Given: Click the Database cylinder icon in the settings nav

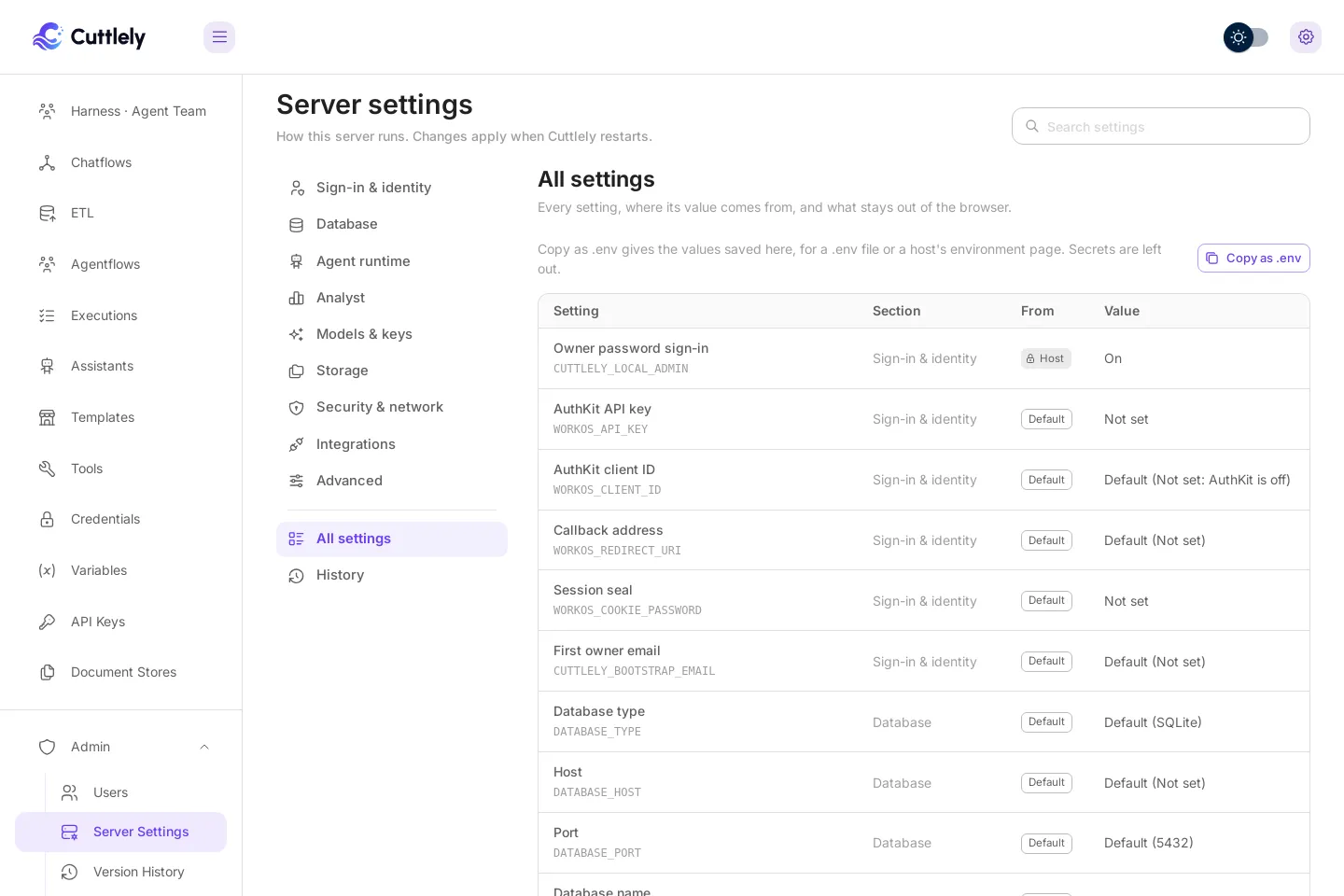Looking at the screenshot, I should [297, 224].
